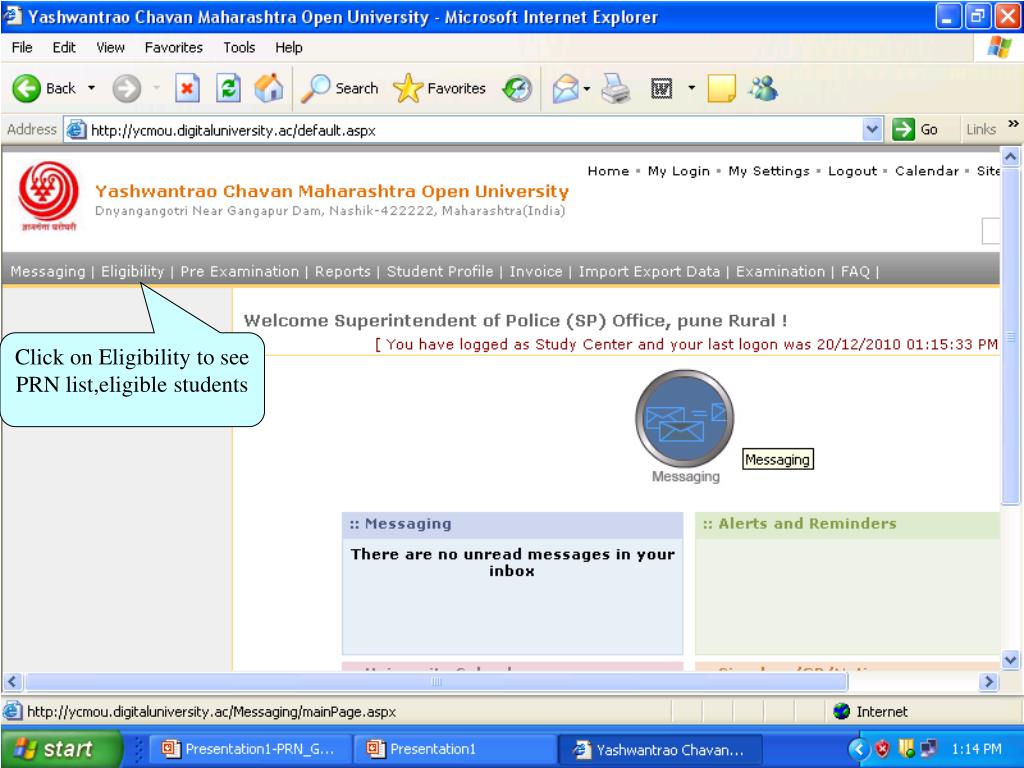Click the Forward arrow button
The height and width of the screenshot is (768, 1024).
click(126, 88)
